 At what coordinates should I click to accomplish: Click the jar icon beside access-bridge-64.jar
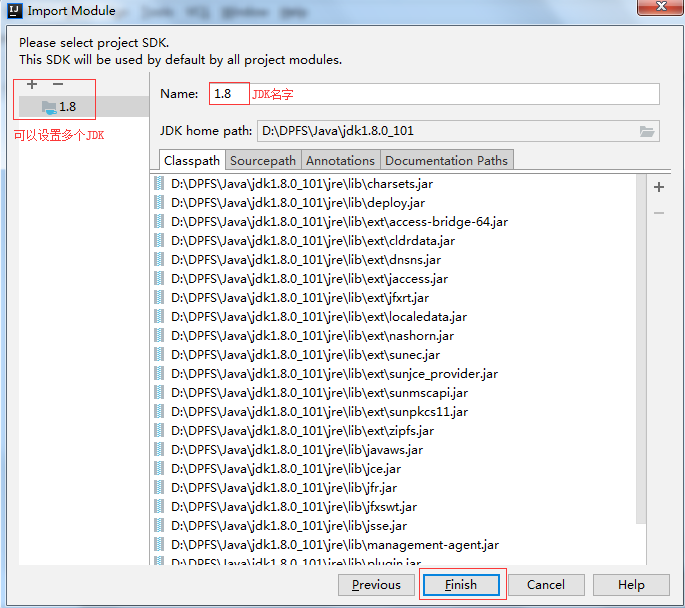[159, 221]
